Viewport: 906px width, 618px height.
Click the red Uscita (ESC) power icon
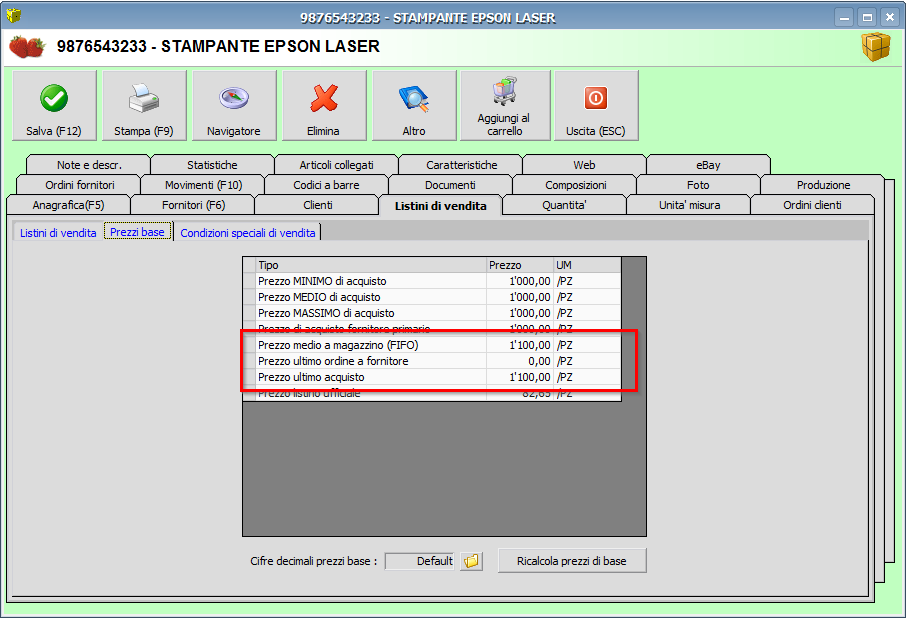tap(596, 98)
